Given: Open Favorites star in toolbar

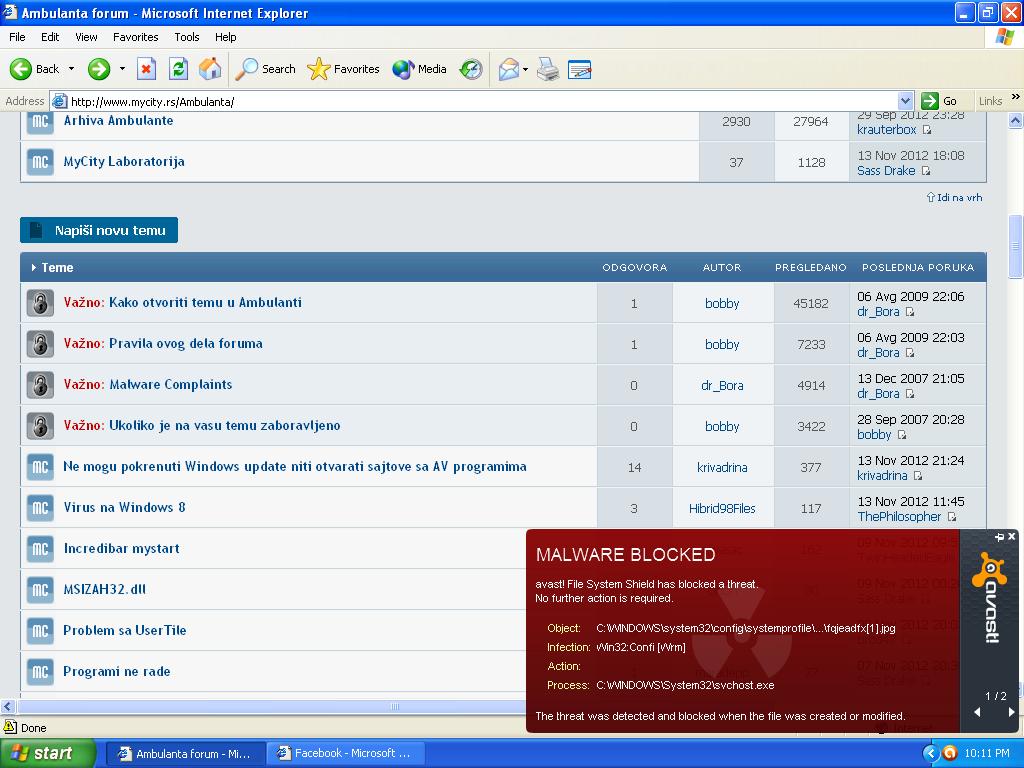Looking at the screenshot, I should [x=343, y=69].
